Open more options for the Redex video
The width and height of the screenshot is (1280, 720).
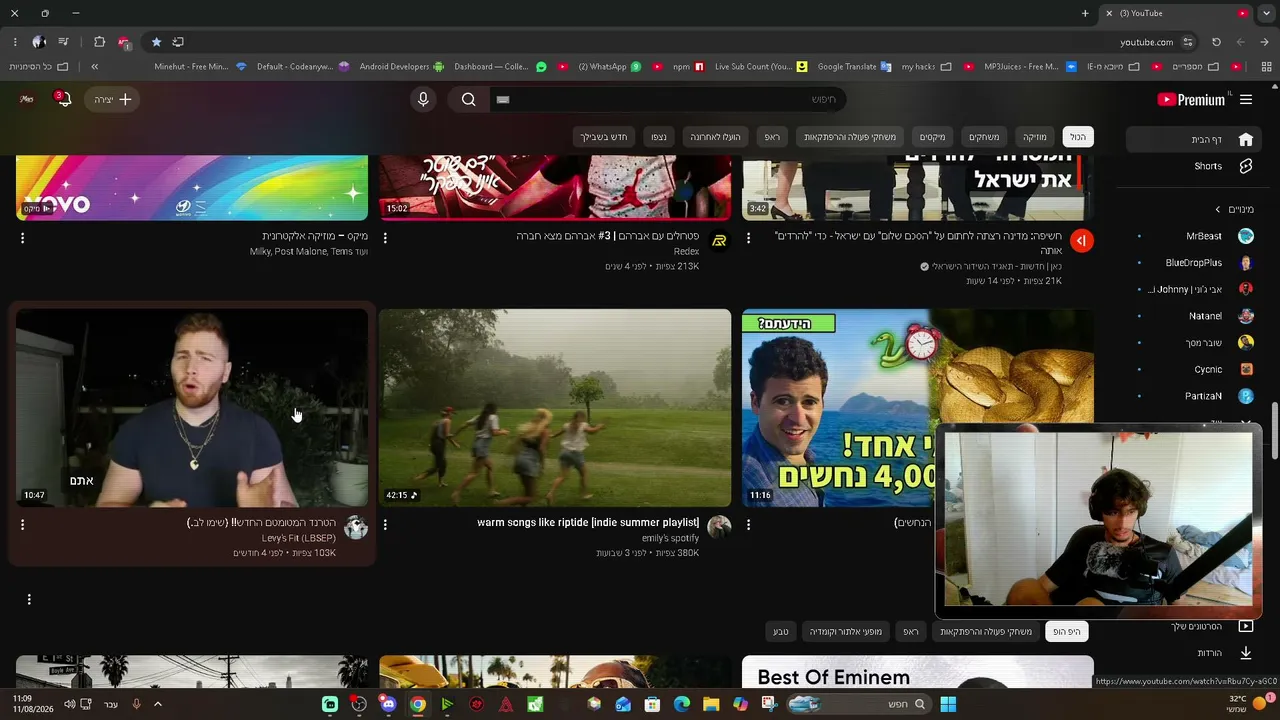point(385,238)
